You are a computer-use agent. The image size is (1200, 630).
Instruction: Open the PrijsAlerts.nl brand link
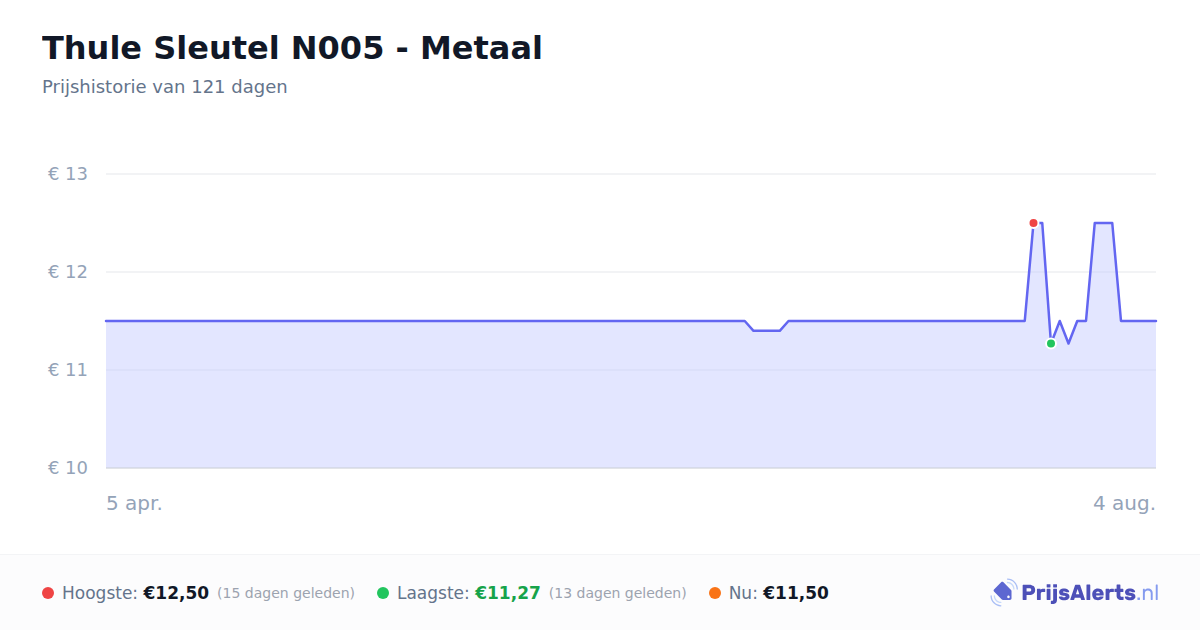point(1075,593)
